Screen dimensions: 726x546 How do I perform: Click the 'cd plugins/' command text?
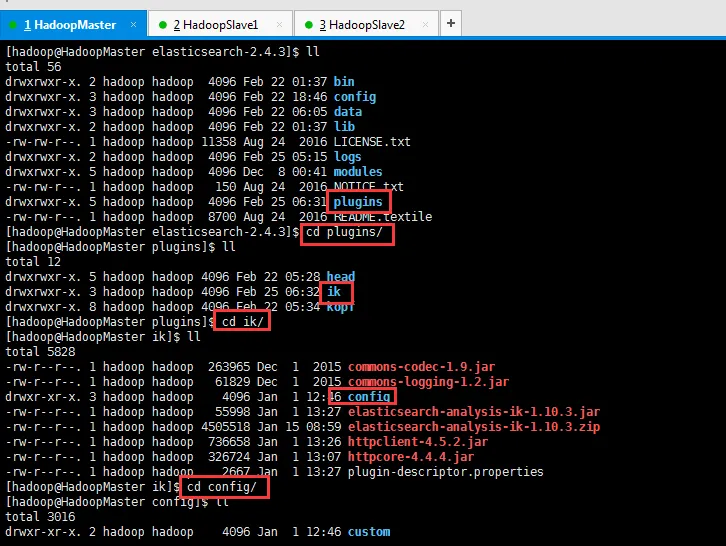coord(344,232)
